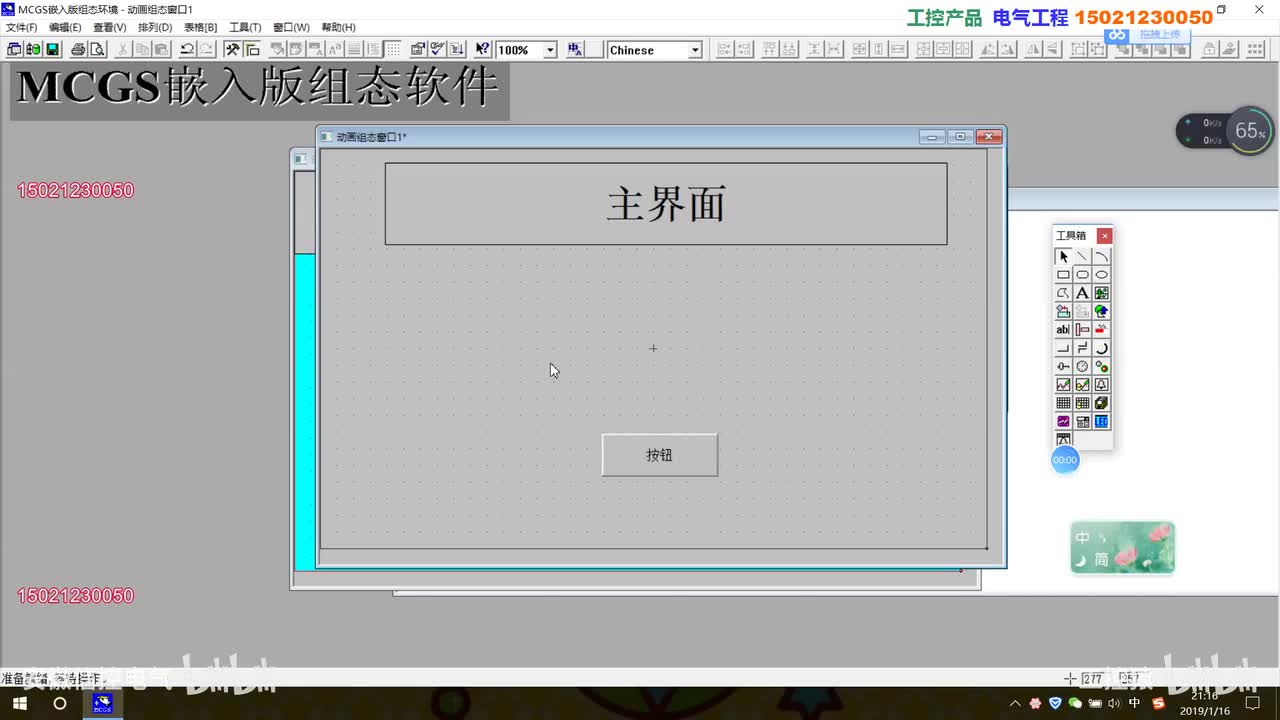
Task: Select the arc tool in toolbox
Action: 1101,256
